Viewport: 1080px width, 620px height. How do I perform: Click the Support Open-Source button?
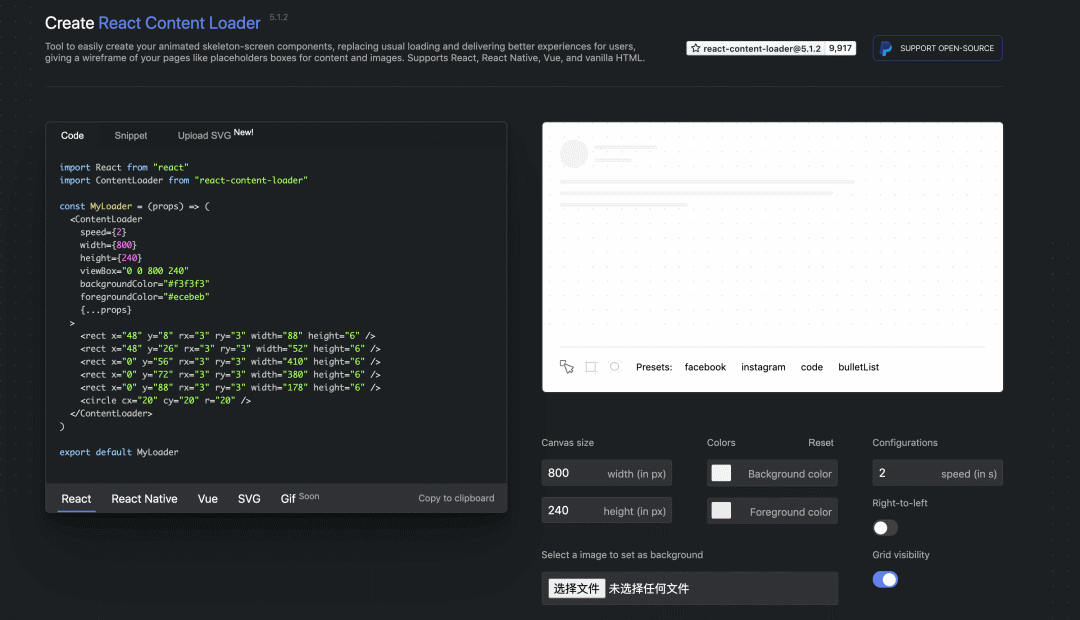937,48
